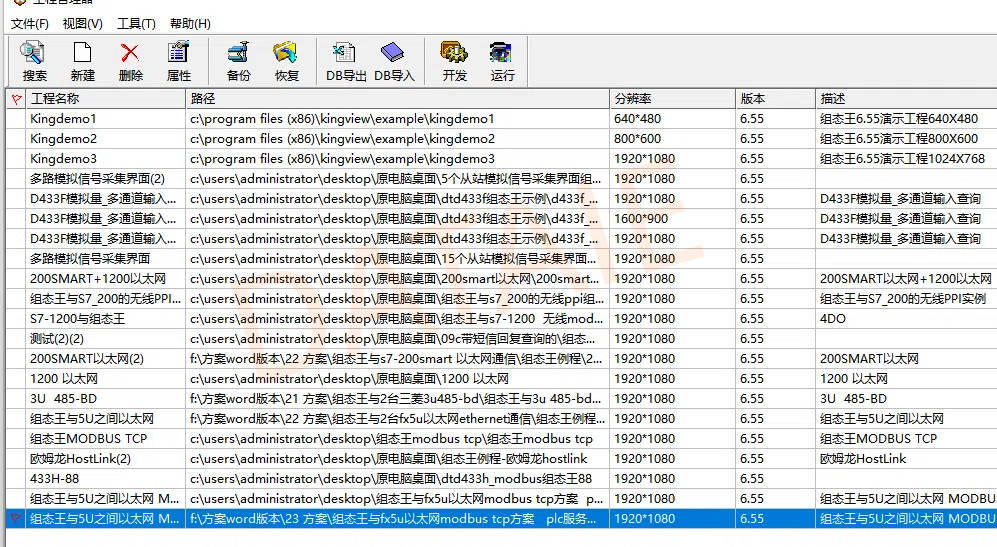Click path c:\...\example\kingdemo1
Screen dimensions: 997x547
tap(342, 119)
